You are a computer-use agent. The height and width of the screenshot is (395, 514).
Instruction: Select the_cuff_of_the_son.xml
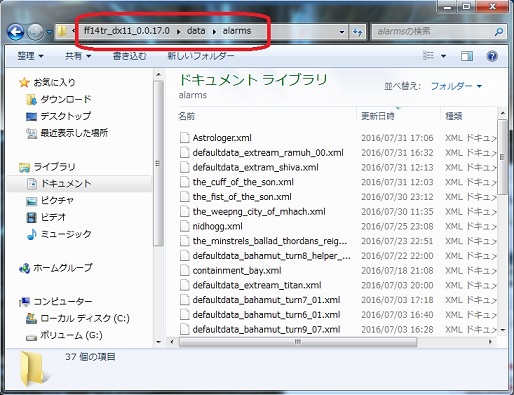tap(243, 182)
